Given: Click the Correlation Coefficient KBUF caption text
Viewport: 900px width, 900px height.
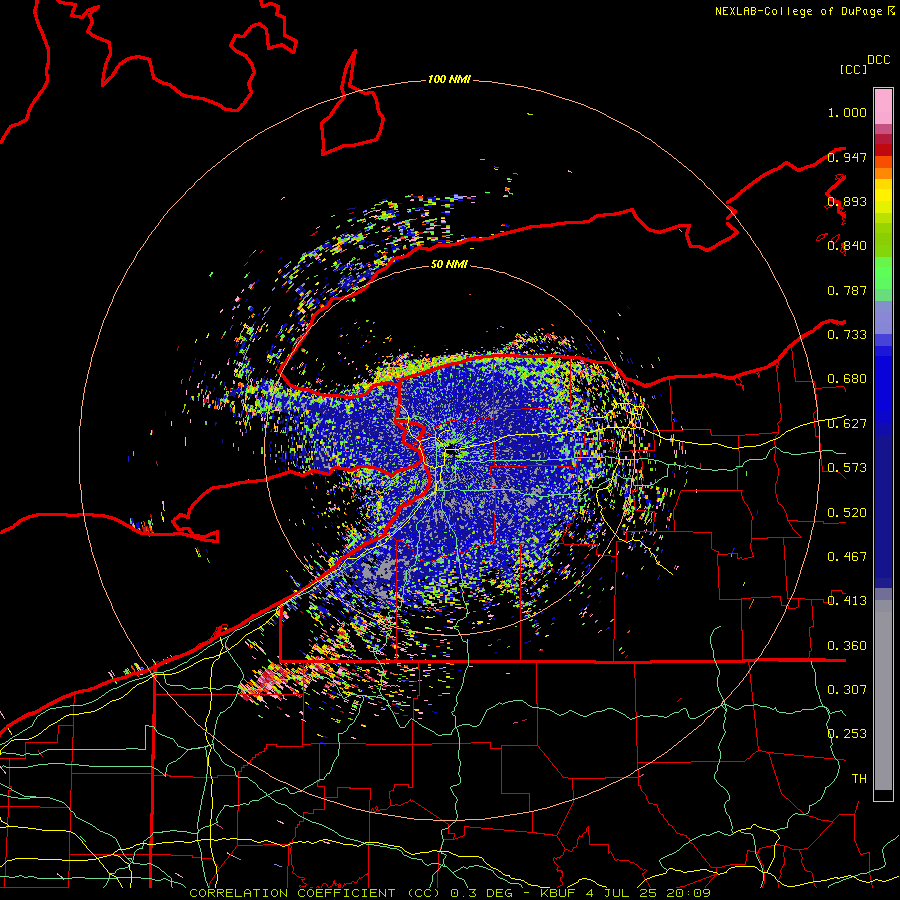Looking at the screenshot, I should (449, 893).
